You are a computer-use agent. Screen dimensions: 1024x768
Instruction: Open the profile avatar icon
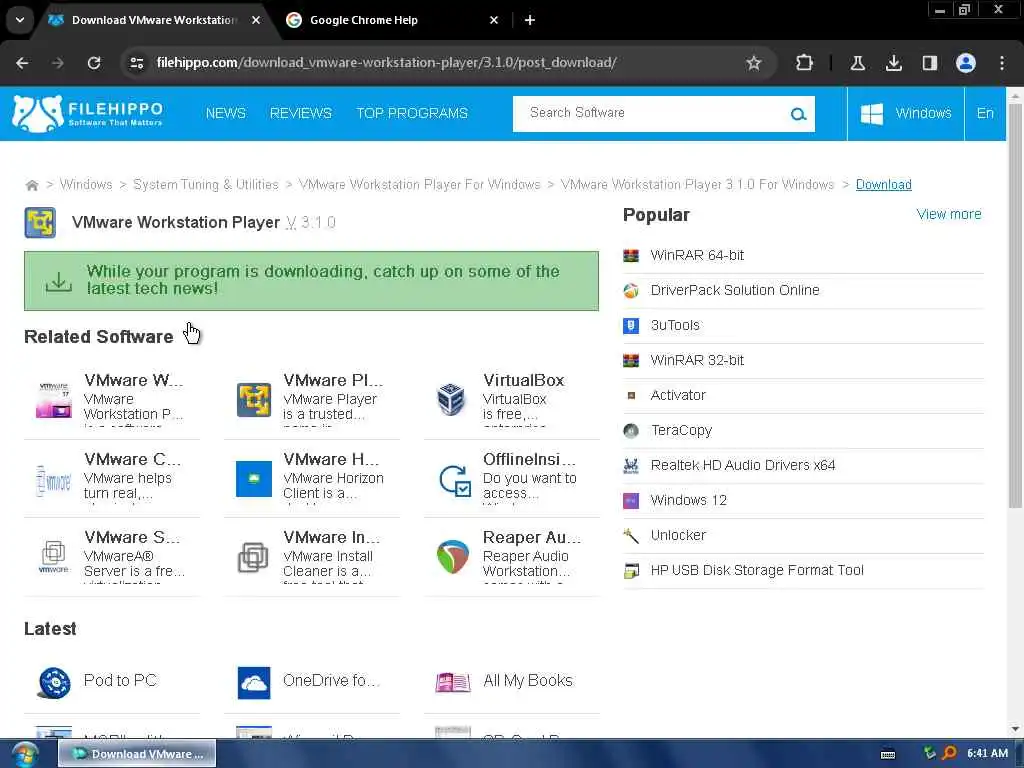tap(965, 63)
